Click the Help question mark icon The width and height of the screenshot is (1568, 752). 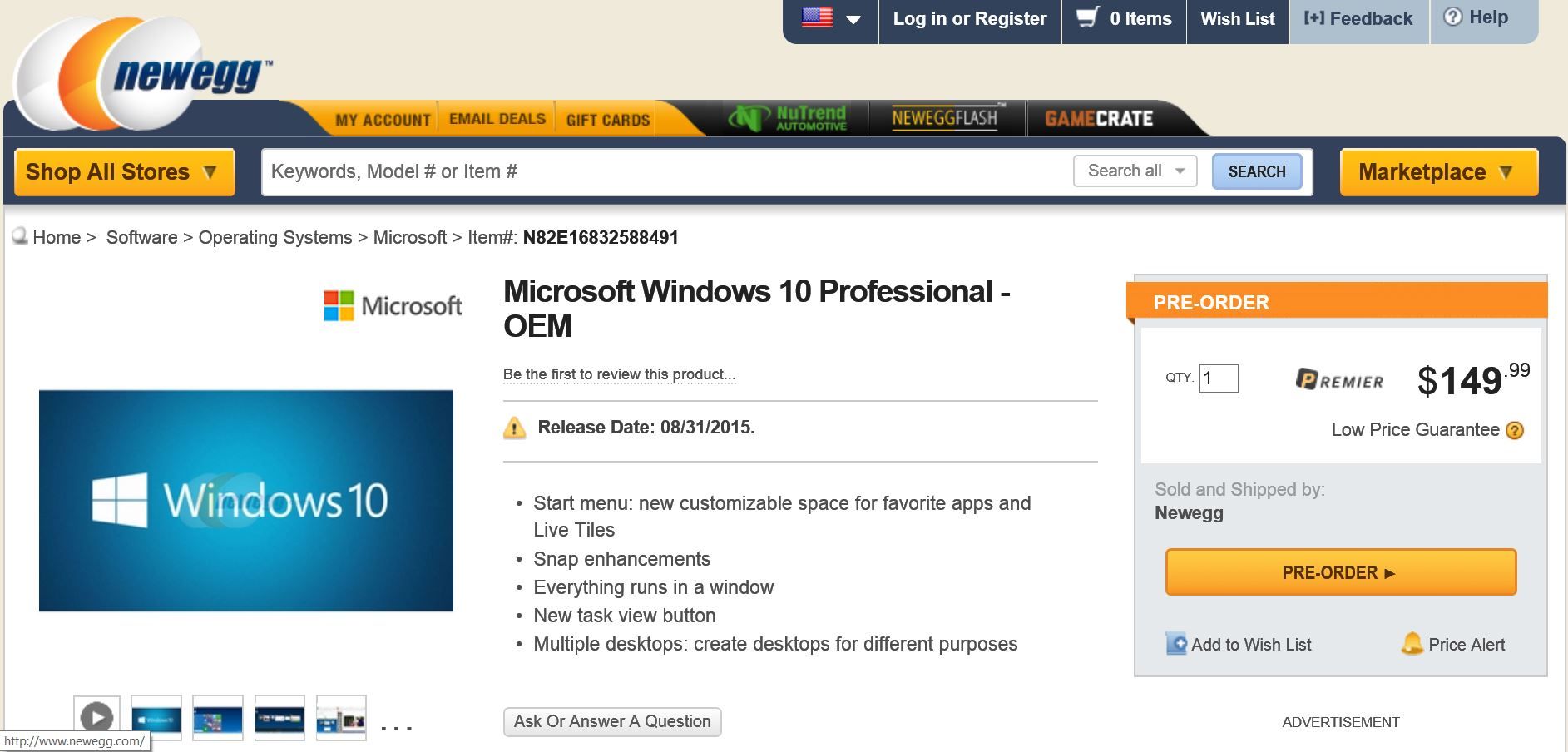pos(1452,17)
